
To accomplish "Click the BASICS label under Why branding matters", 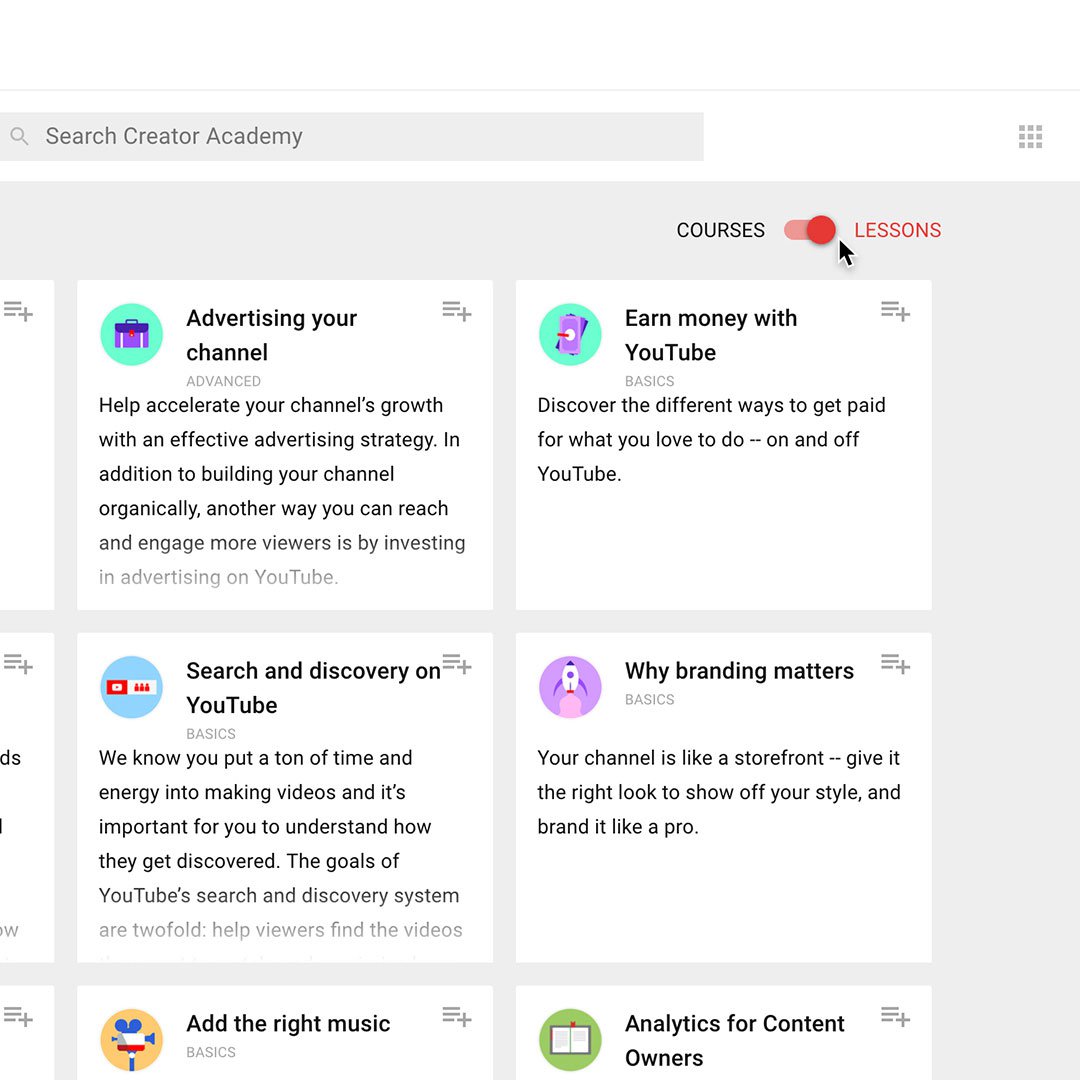I will tap(650, 699).
